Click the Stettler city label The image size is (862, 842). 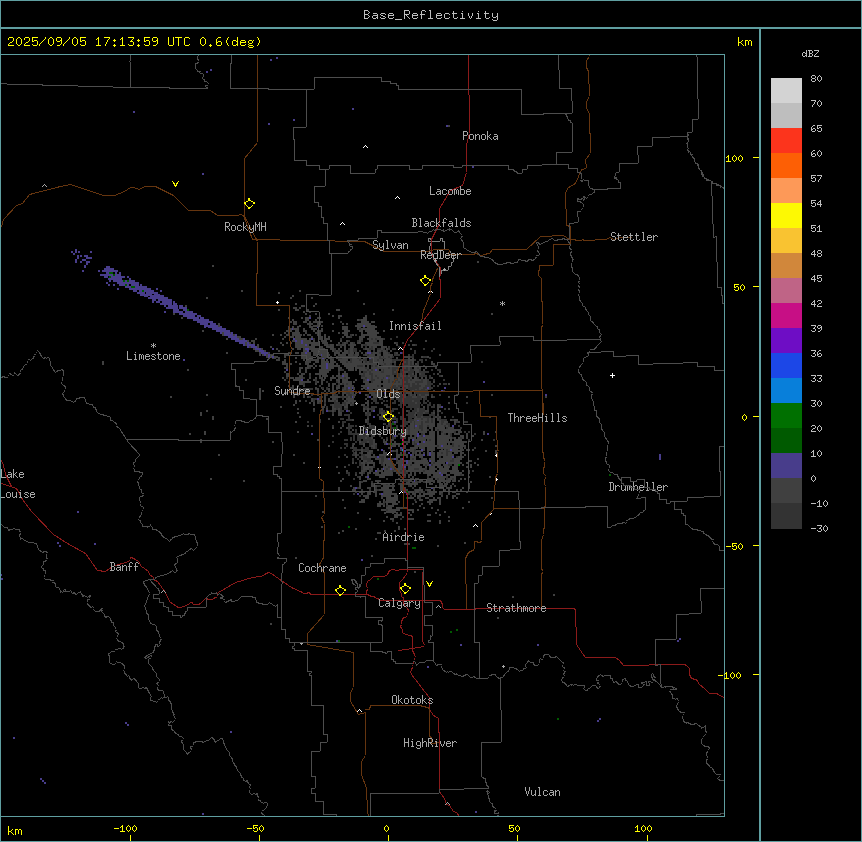pyautogui.click(x=634, y=237)
